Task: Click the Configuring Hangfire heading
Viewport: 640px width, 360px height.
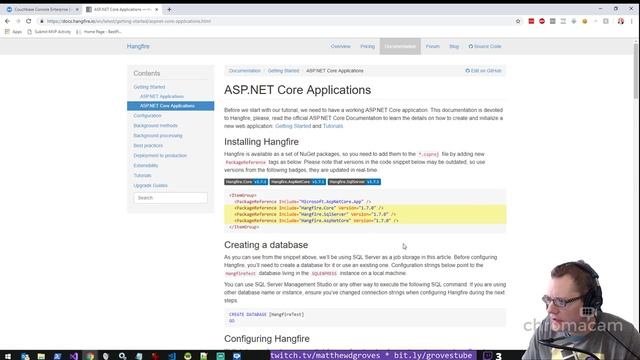Action: (x=267, y=339)
